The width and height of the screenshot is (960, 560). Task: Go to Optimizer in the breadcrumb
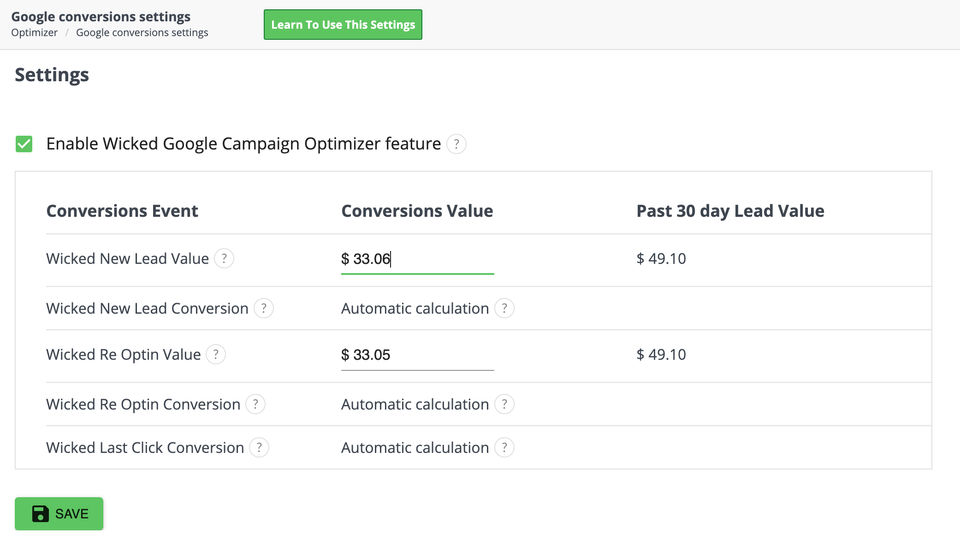coord(34,33)
